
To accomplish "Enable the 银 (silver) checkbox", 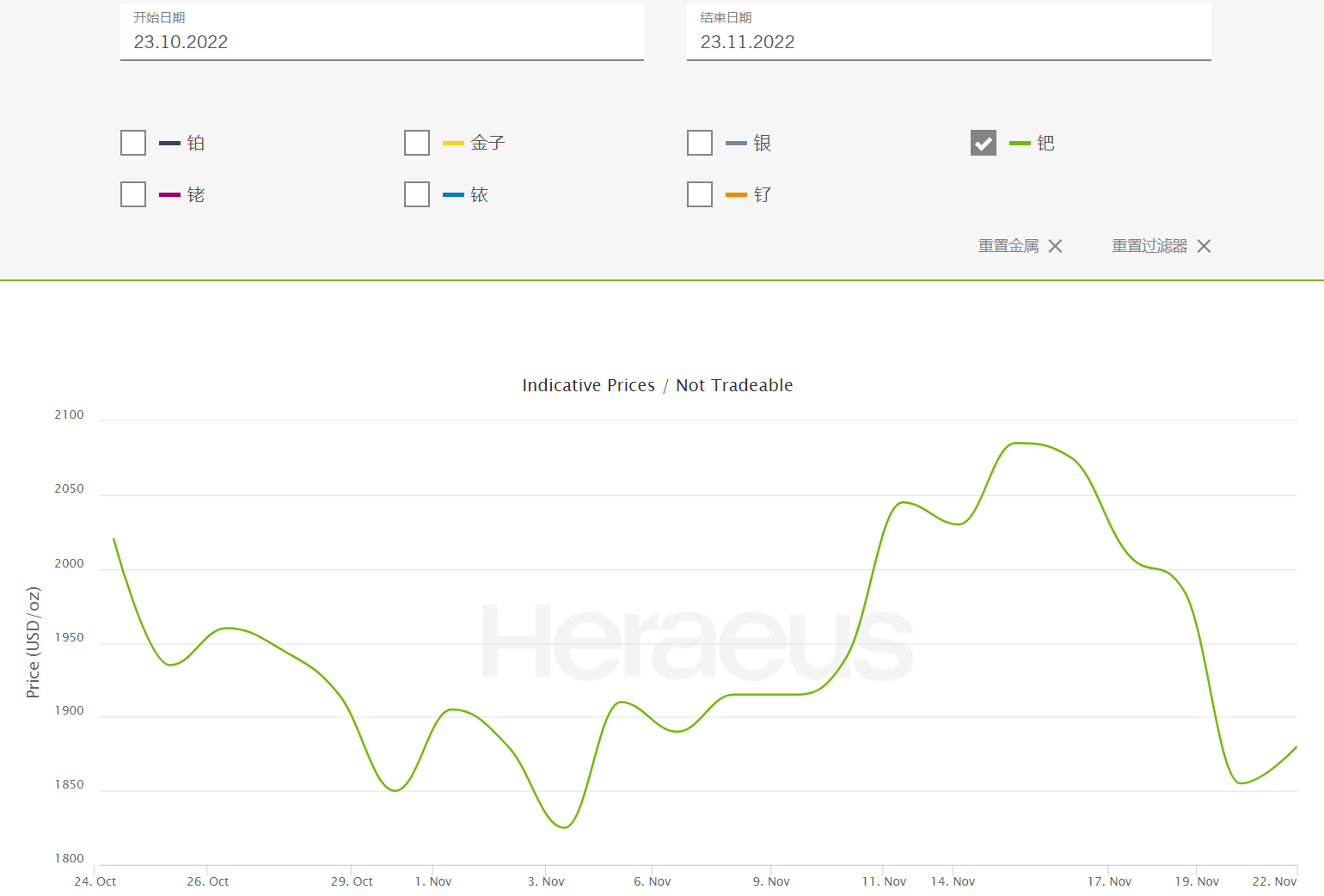I will coord(700,143).
